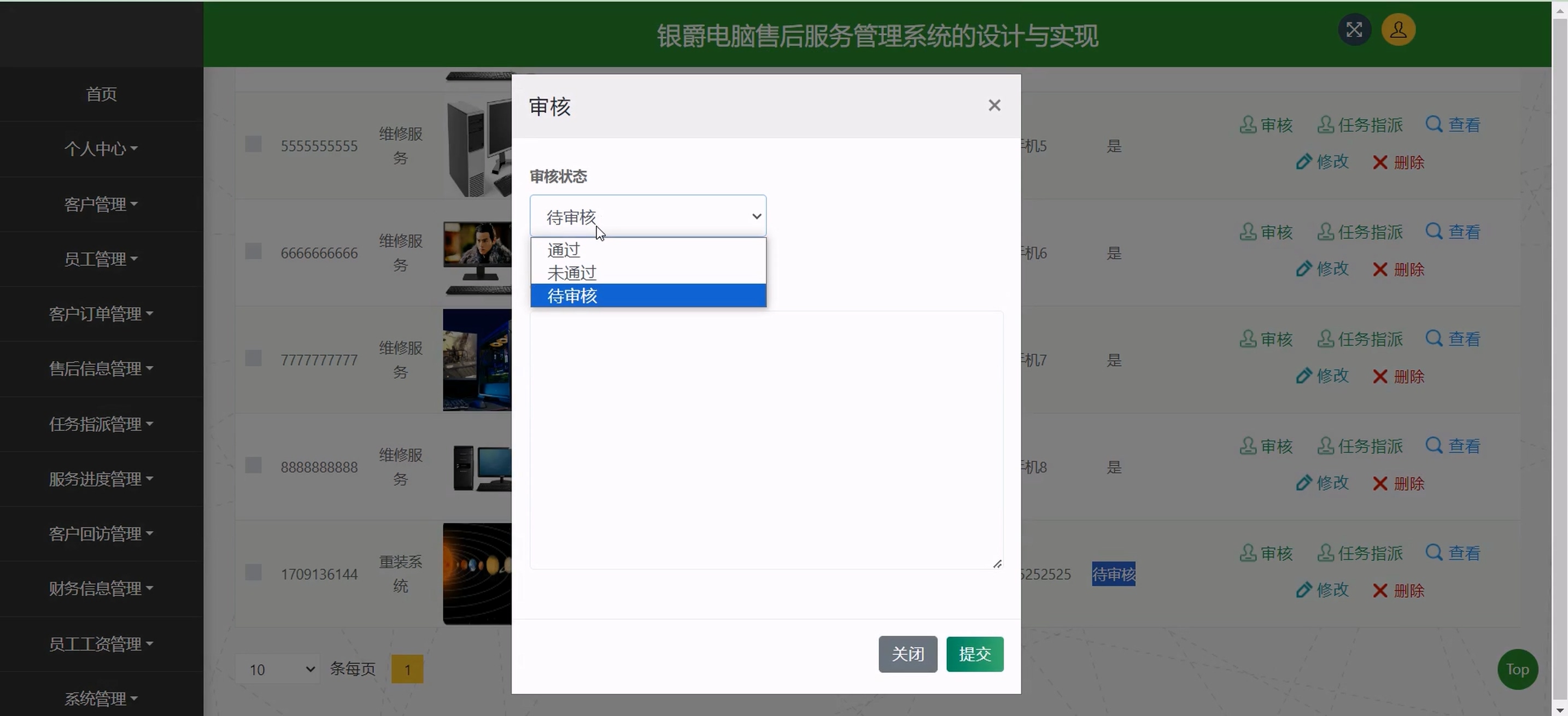Open 售后信息管理 sidebar menu

101,368
